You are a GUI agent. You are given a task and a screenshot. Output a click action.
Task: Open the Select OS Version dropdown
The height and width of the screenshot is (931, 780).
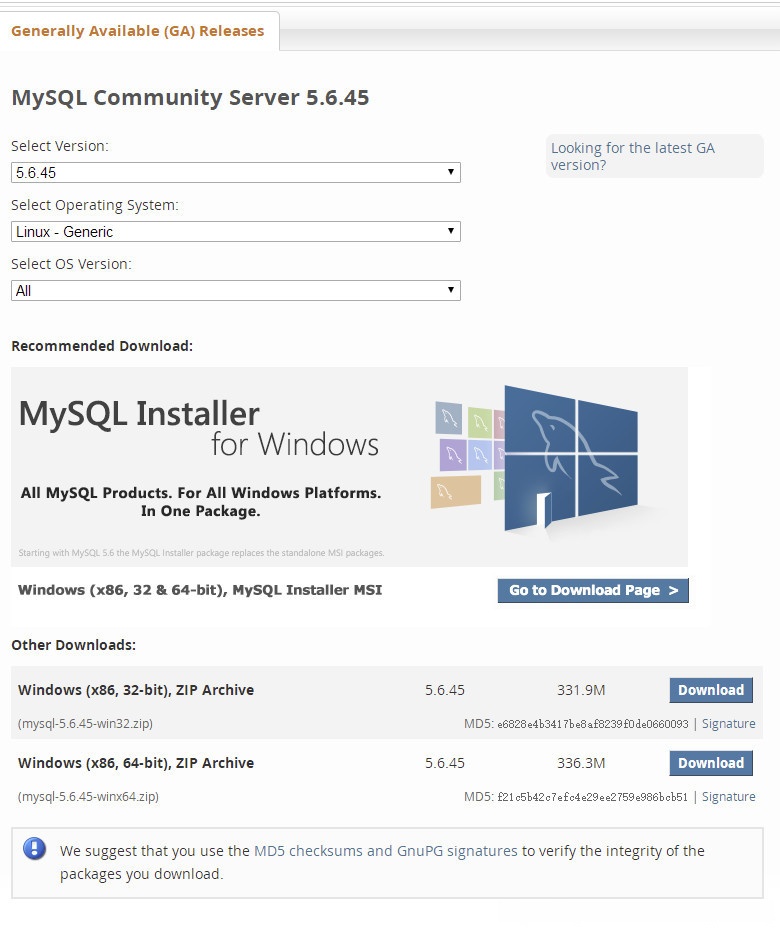236,290
